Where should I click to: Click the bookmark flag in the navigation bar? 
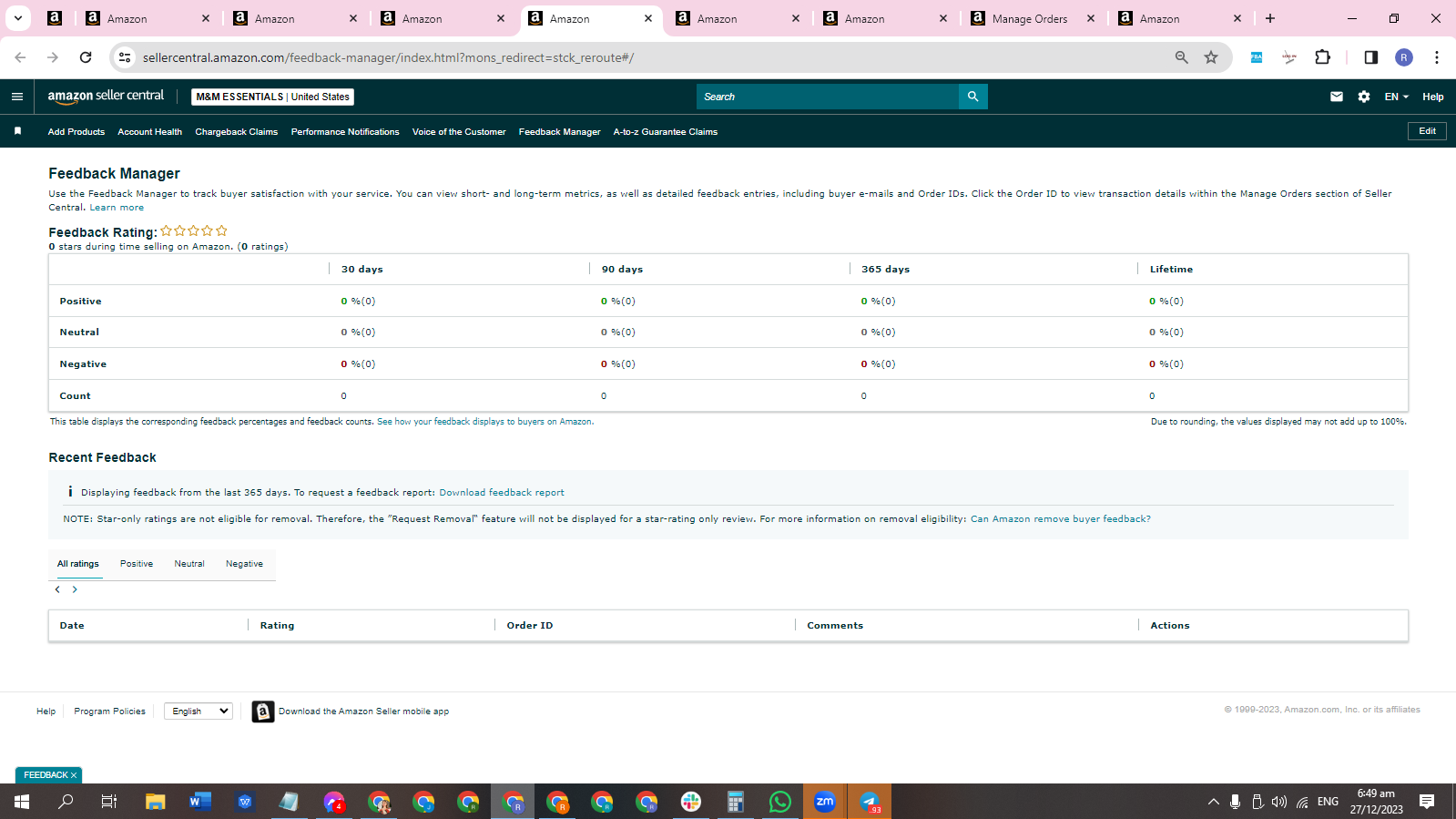pos(17,131)
